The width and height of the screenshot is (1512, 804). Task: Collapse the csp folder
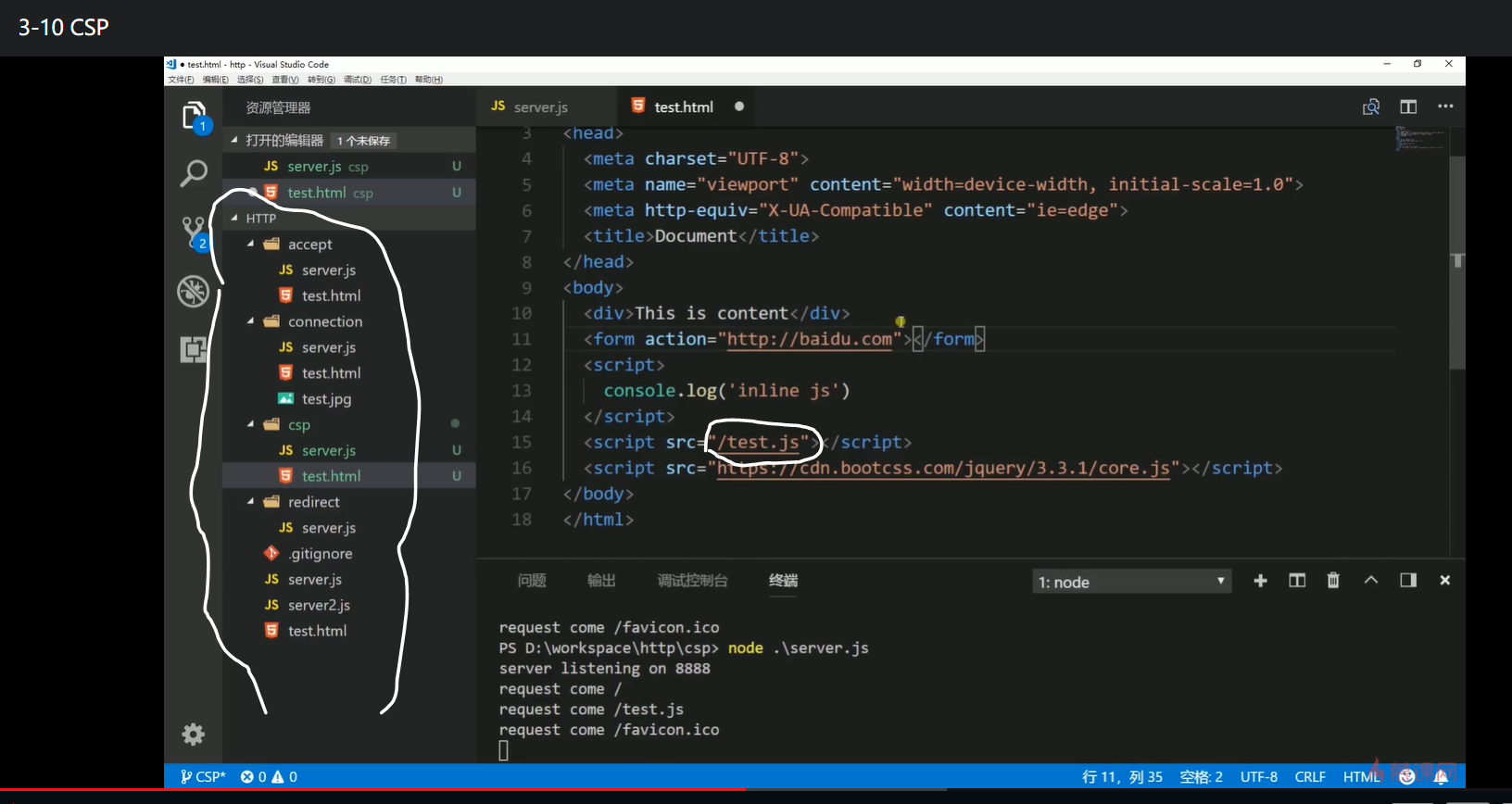click(x=250, y=424)
